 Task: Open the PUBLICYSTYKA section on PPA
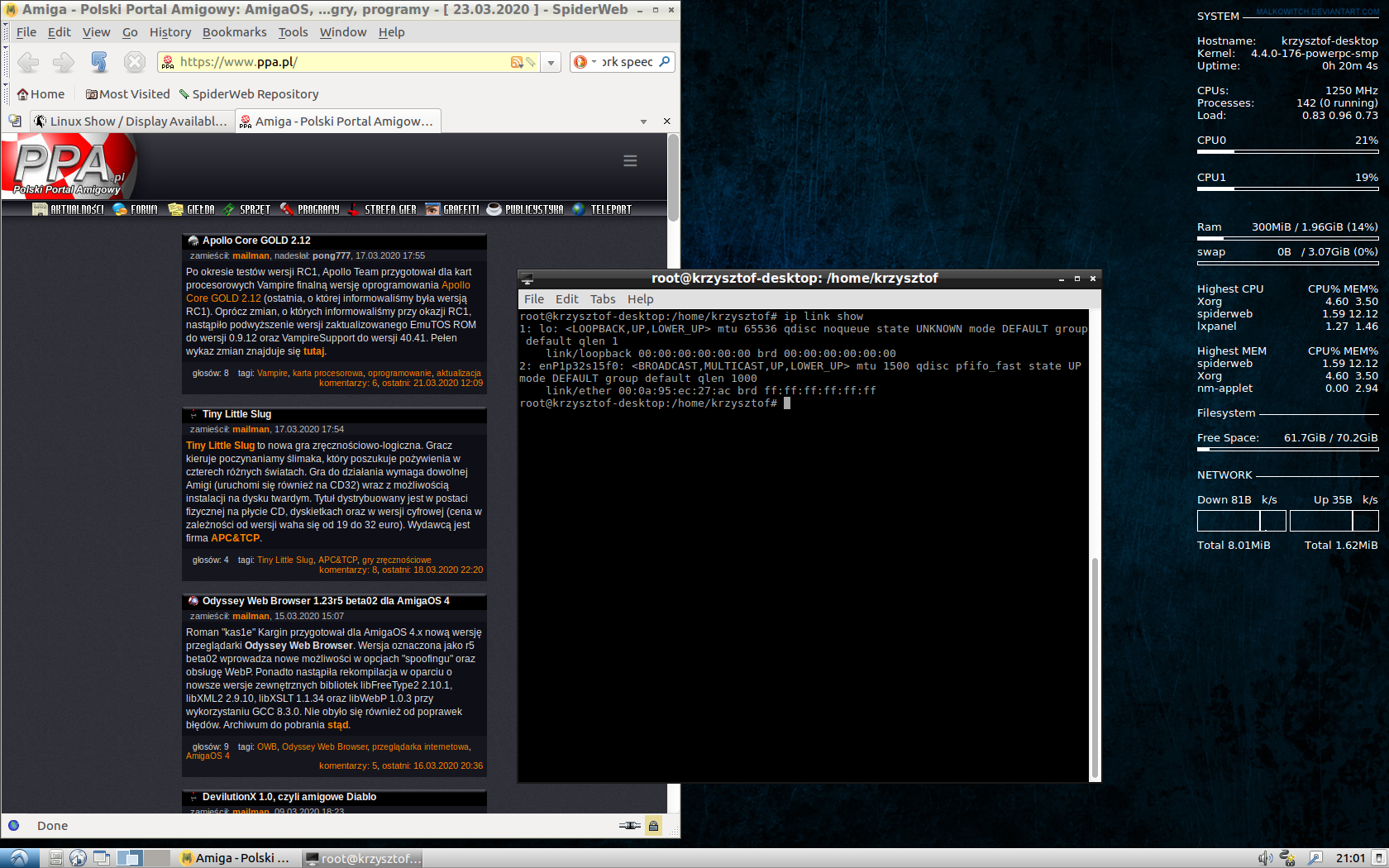[x=525, y=210]
